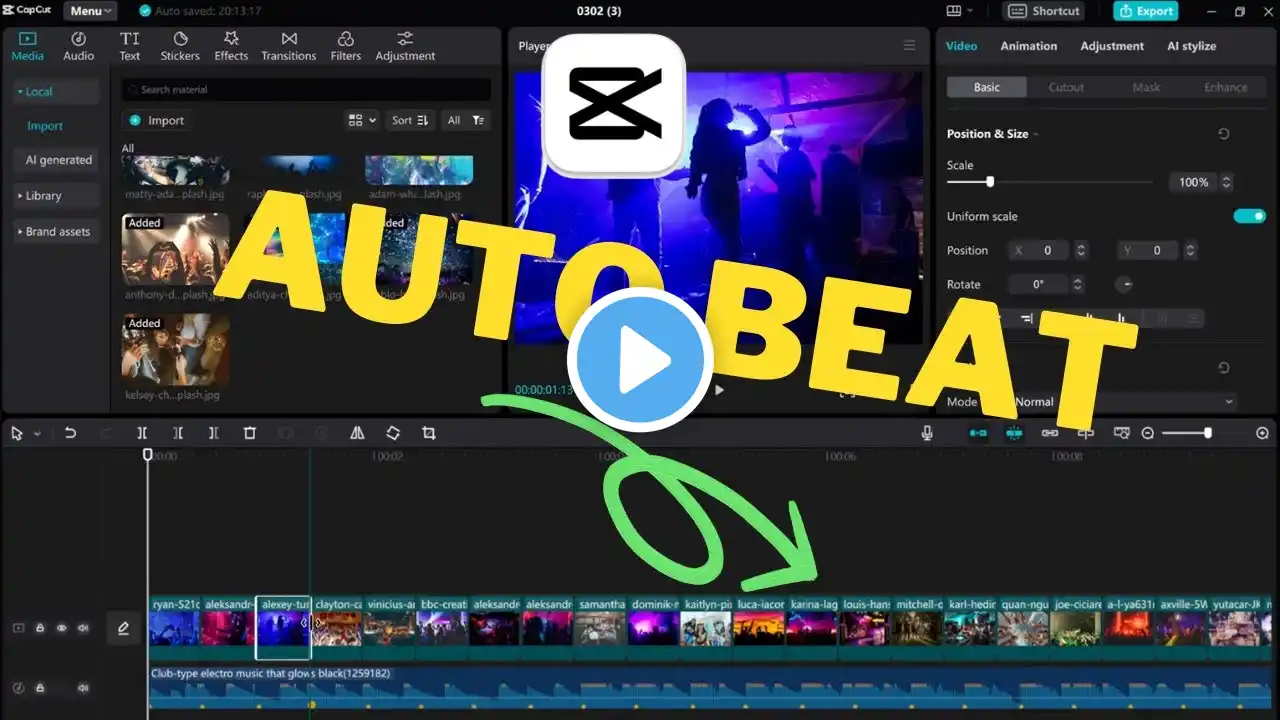Image resolution: width=1280 pixels, height=720 pixels.
Task: Click the Search material field
Action: click(x=306, y=89)
